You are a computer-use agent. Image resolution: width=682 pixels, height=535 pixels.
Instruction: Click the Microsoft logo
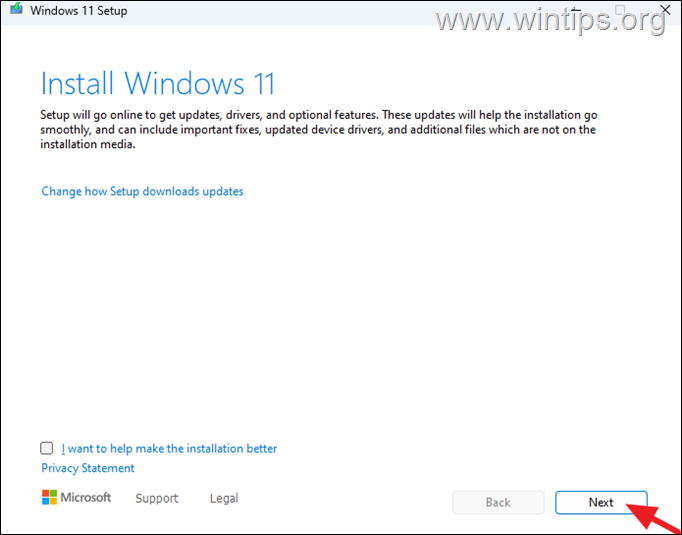(76, 497)
